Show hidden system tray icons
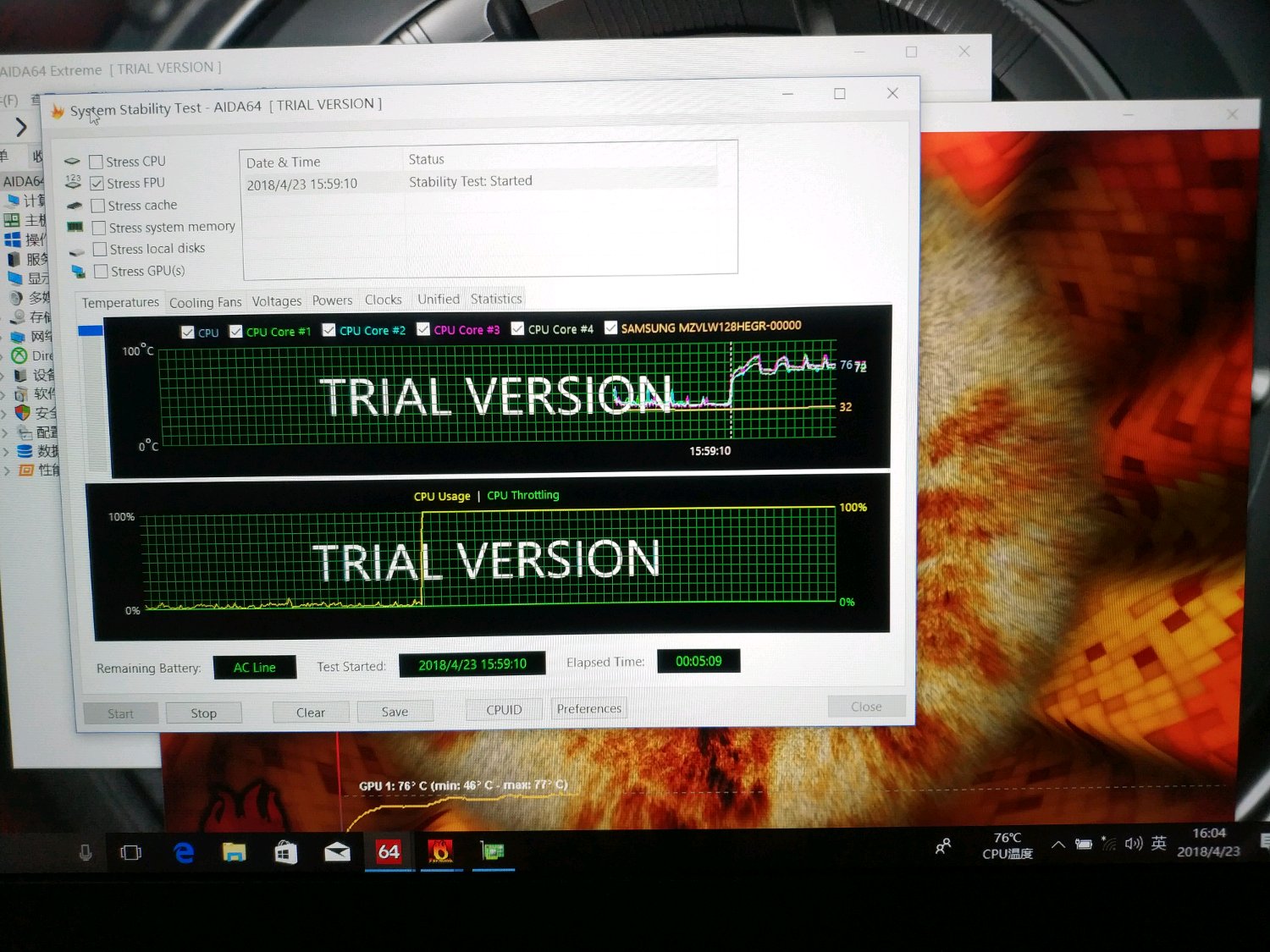 click(1058, 844)
